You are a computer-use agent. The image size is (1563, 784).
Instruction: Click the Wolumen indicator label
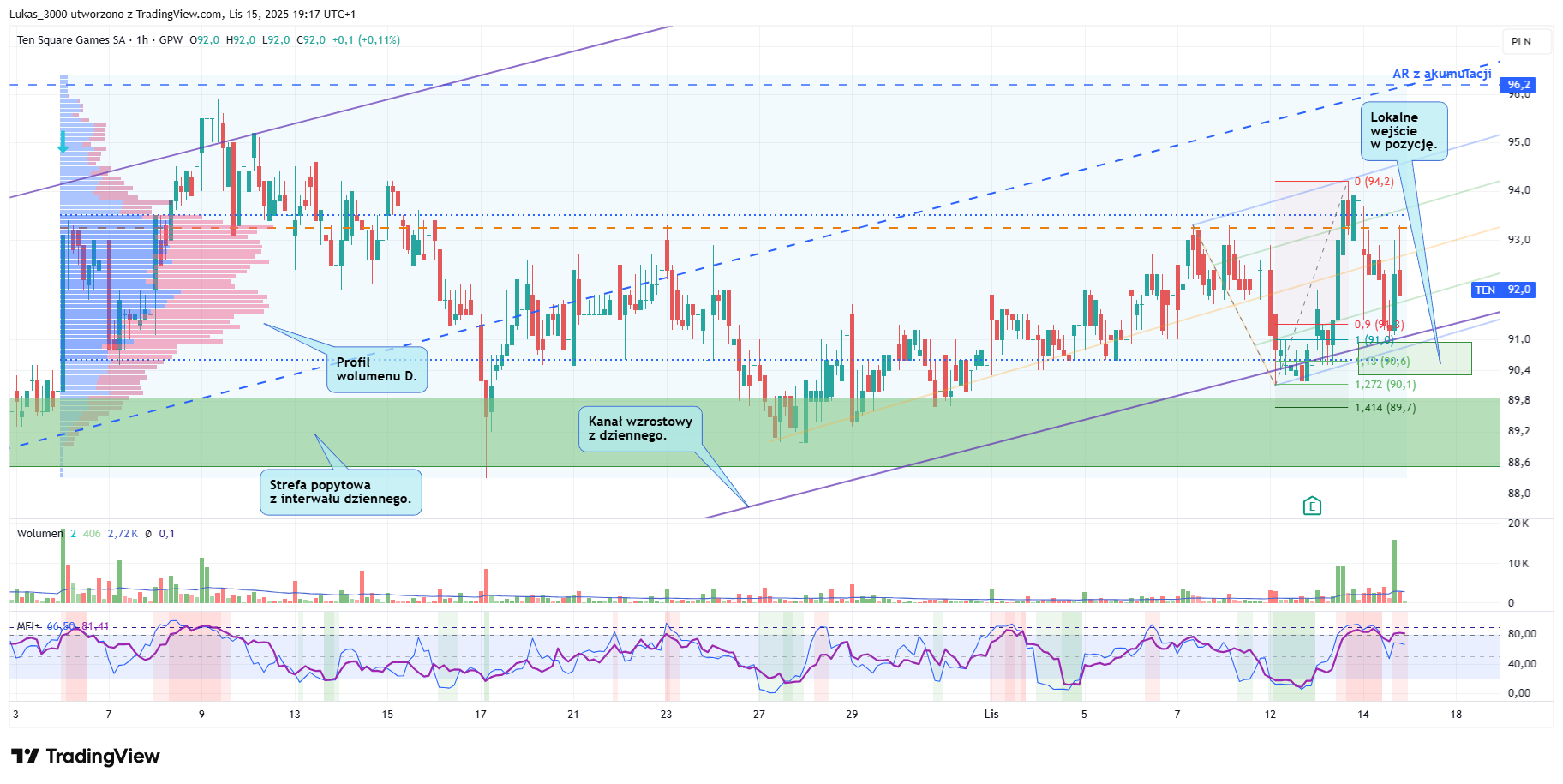pyautogui.click(x=39, y=534)
